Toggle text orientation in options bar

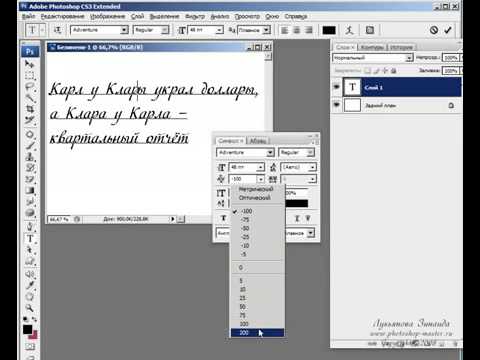(x=57, y=30)
